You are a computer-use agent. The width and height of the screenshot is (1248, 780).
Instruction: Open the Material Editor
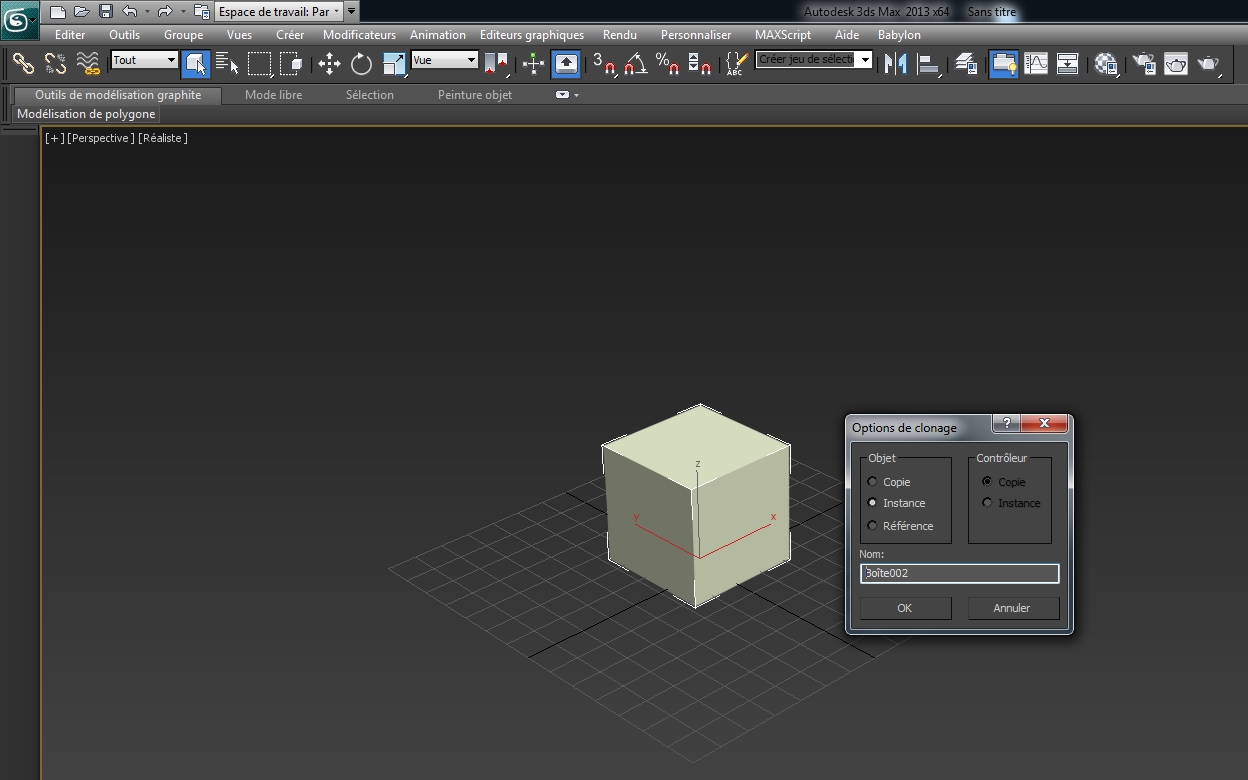(1105, 64)
